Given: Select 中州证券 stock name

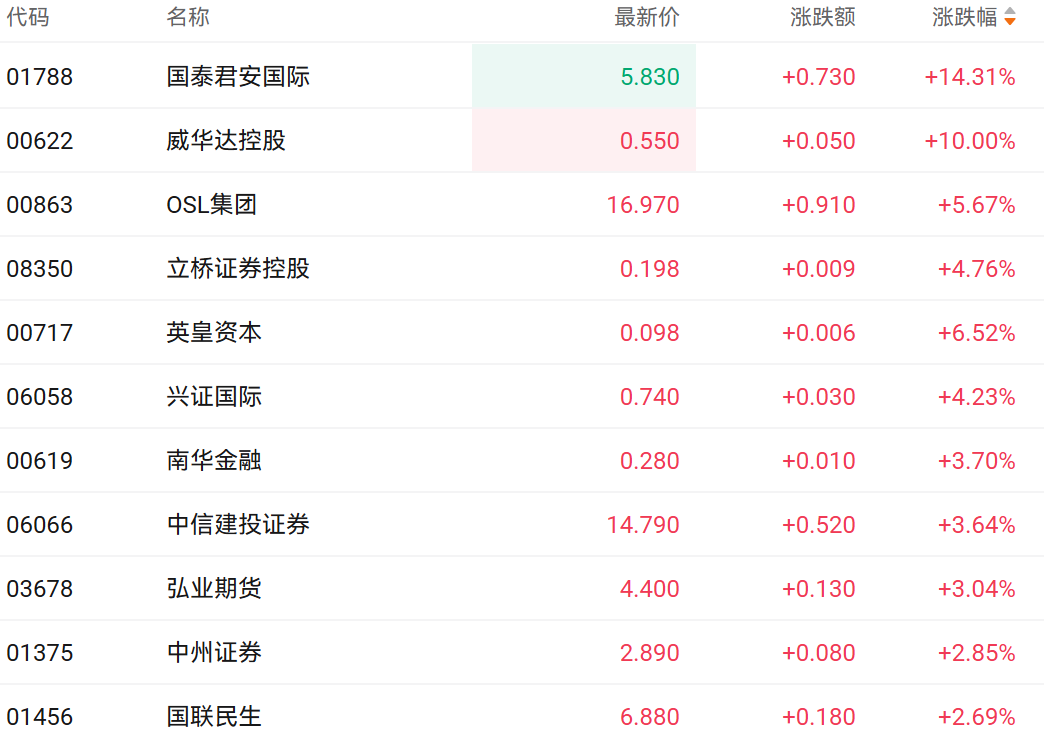Looking at the screenshot, I should pyautogui.click(x=214, y=653).
